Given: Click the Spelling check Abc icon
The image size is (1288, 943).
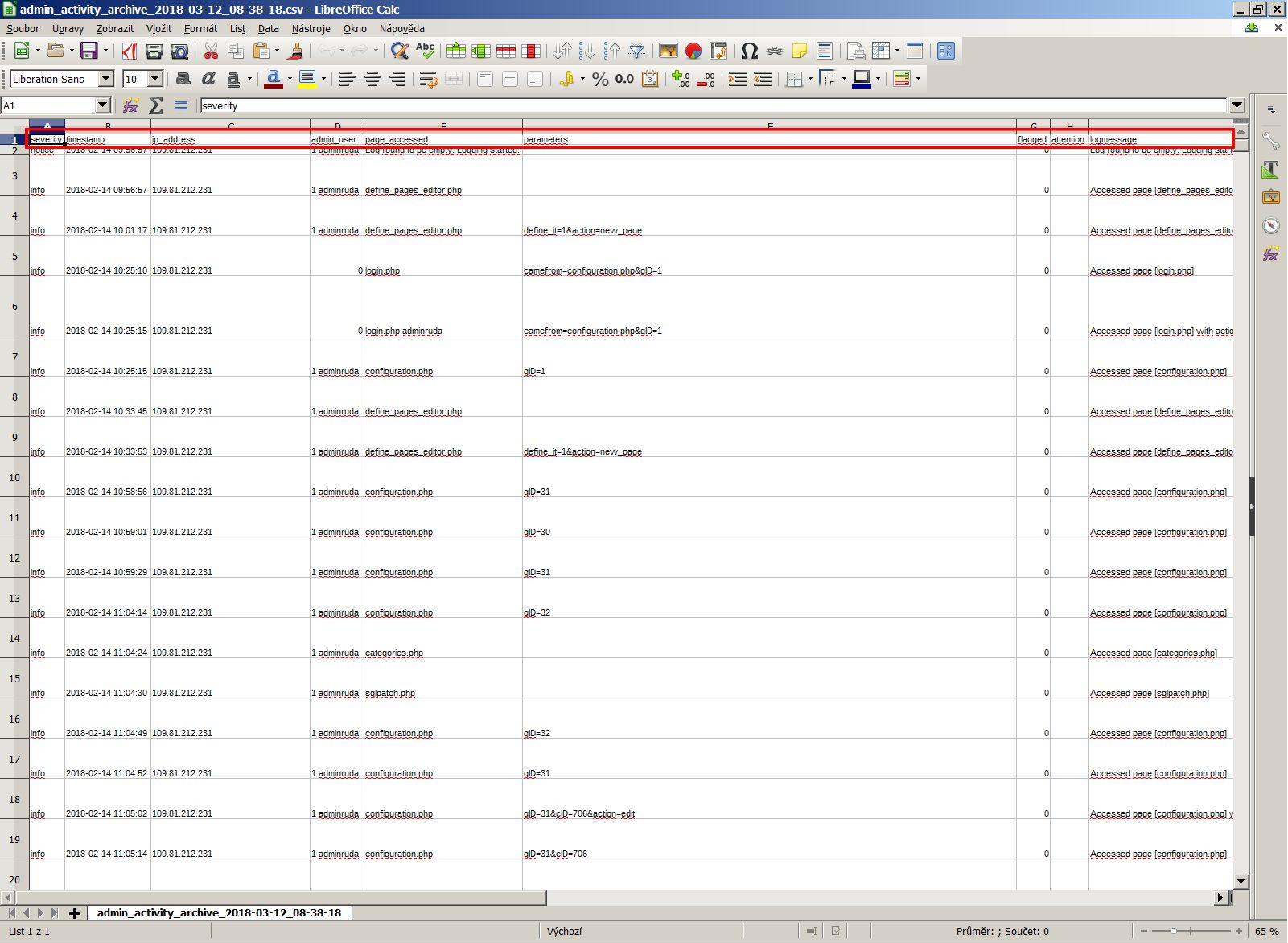Looking at the screenshot, I should click(425, 51).
